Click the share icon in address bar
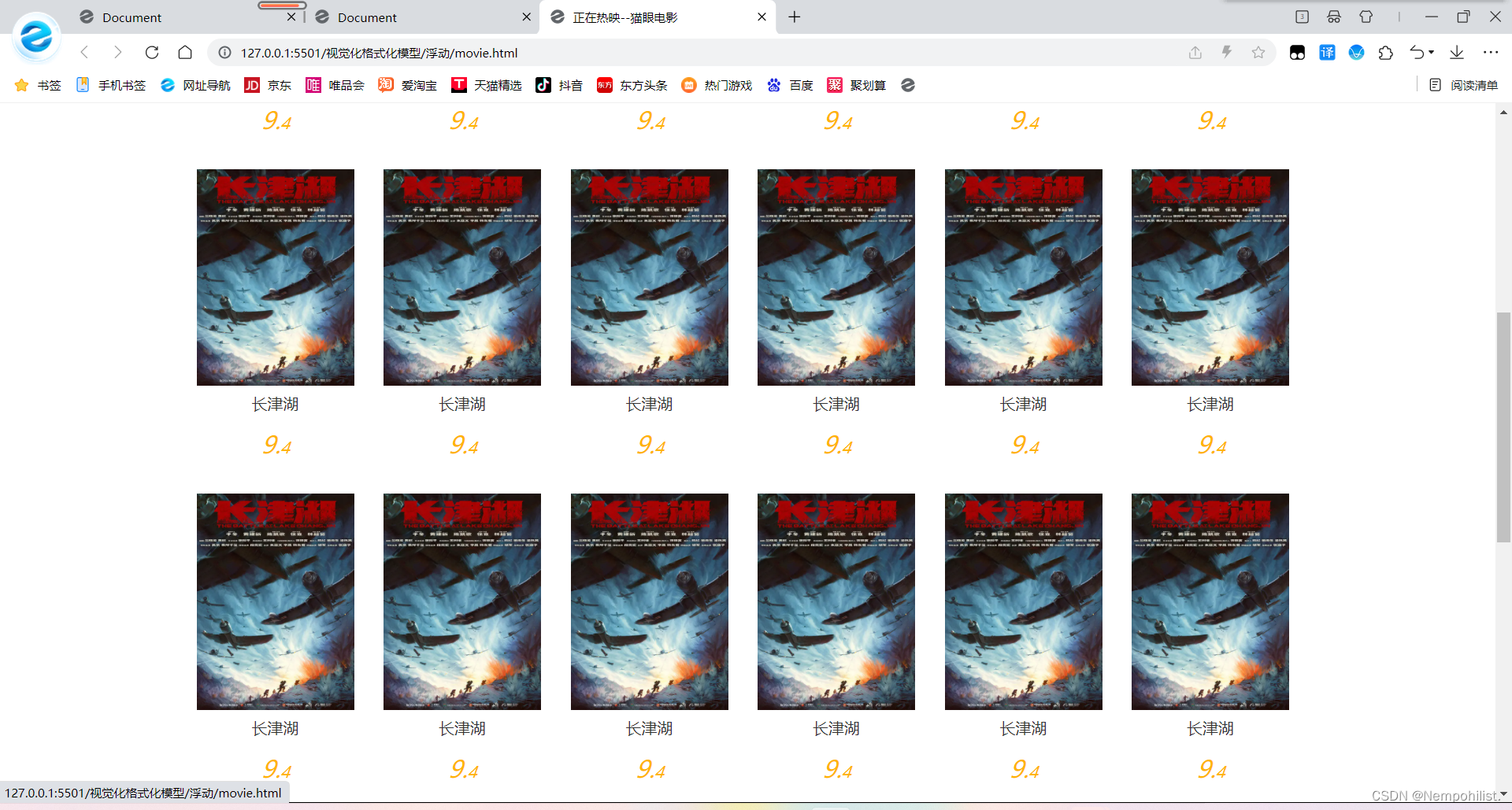Image resolution: width=1512 pixels, height=810 pixels. (x=1195, y=53)
